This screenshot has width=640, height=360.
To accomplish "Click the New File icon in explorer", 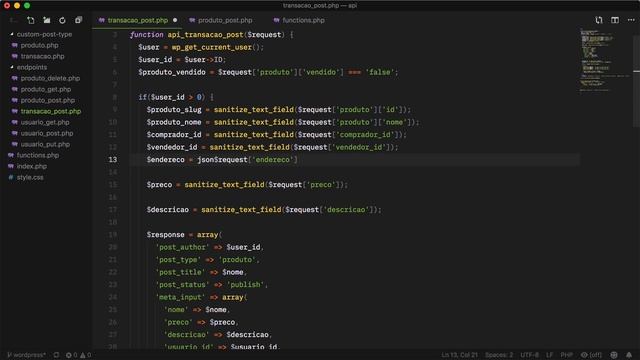I will tap(31, 20).
